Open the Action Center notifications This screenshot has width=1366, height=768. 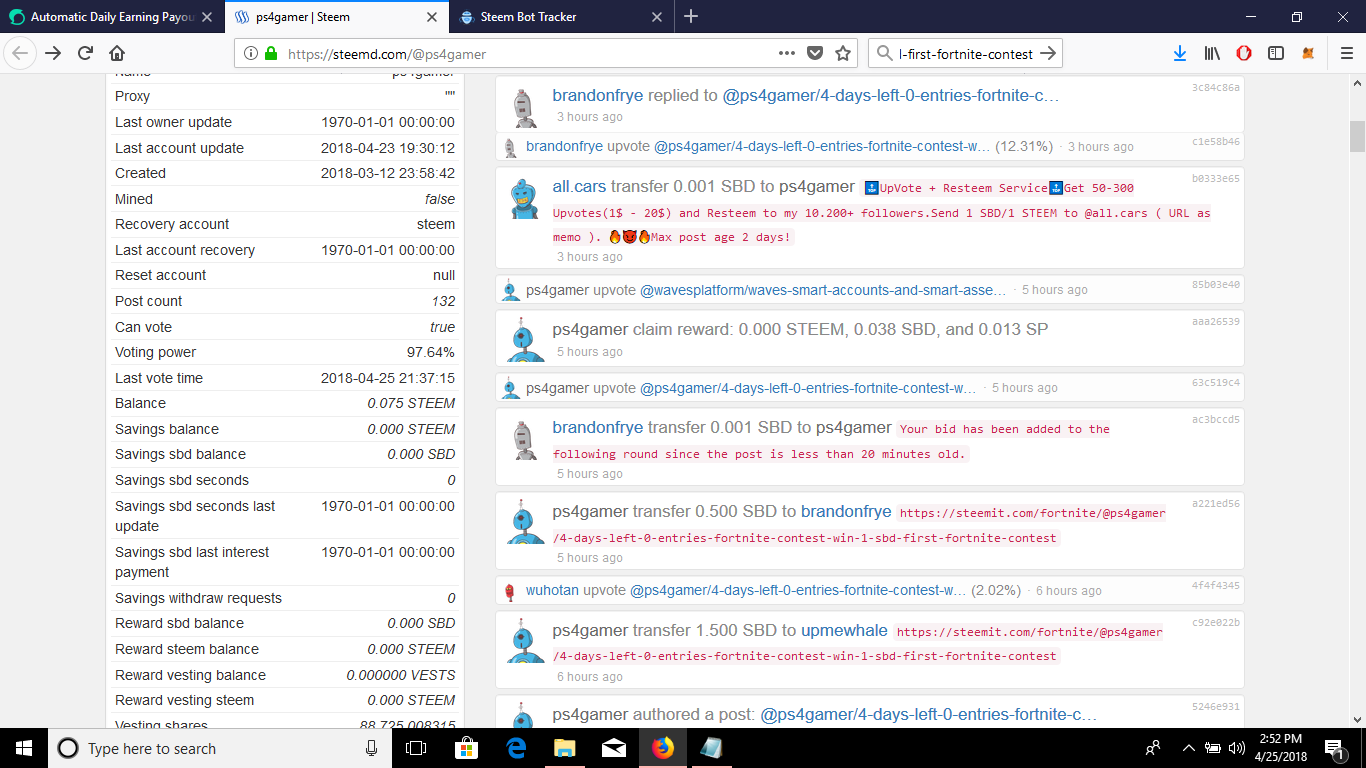click(x=1334, y=748)
